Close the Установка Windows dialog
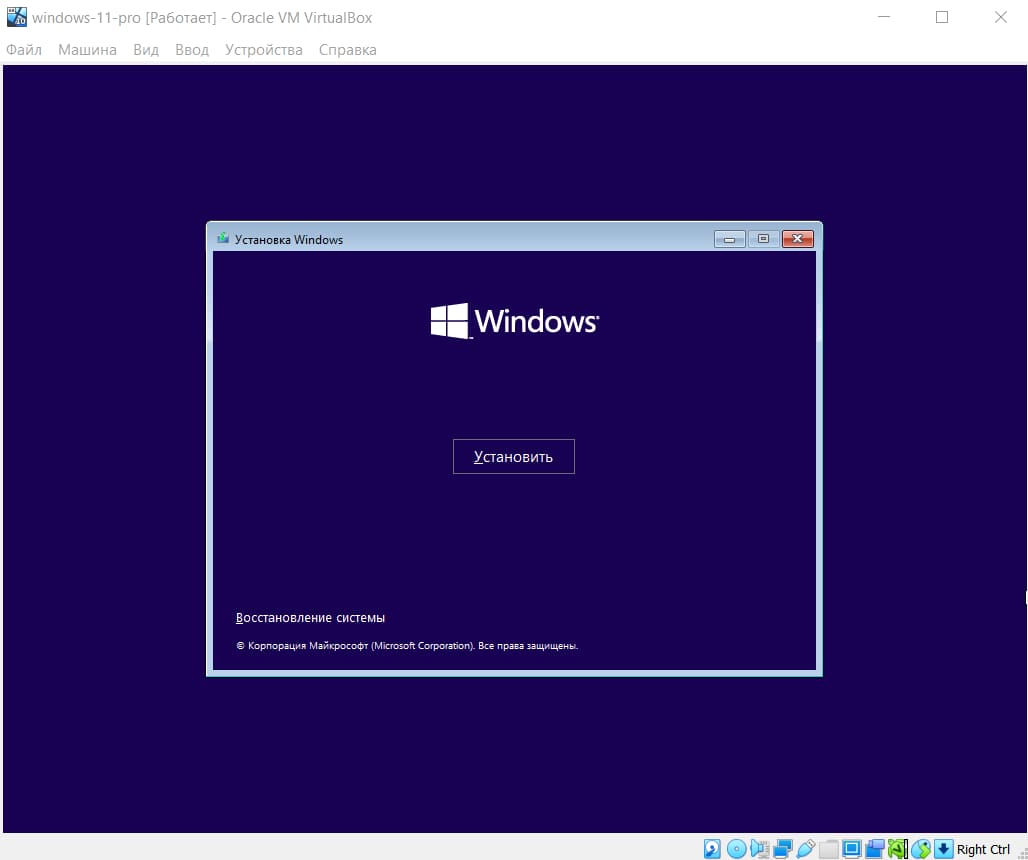 (797, 239)
